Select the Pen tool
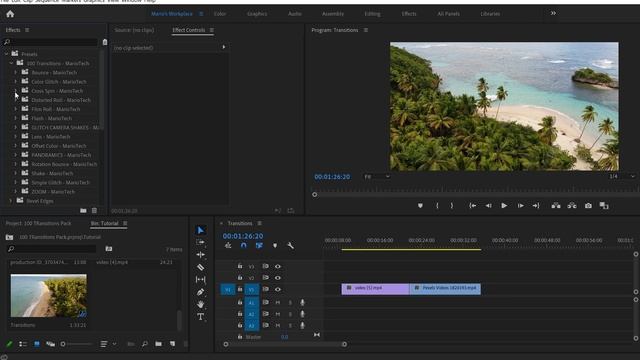Screen dimensions: 640x360 pos(200,292)
